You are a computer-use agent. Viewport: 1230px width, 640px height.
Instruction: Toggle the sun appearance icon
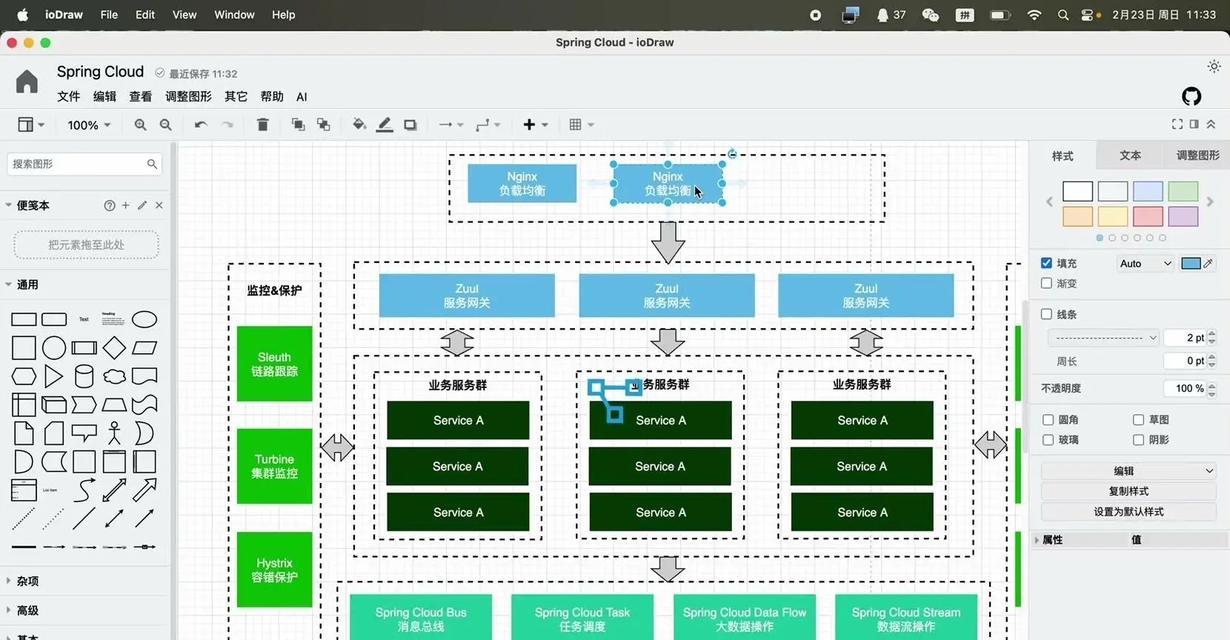pos(1214,66)
